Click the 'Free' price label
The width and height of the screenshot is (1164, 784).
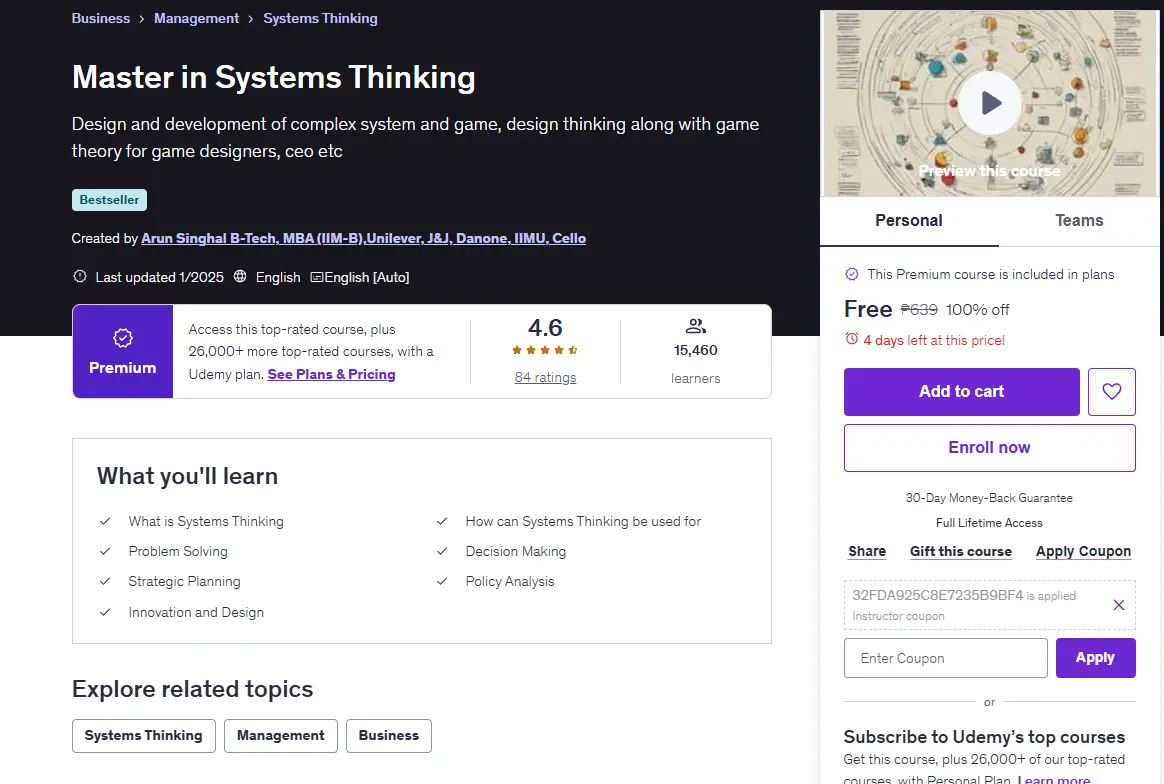click(868, 309)
